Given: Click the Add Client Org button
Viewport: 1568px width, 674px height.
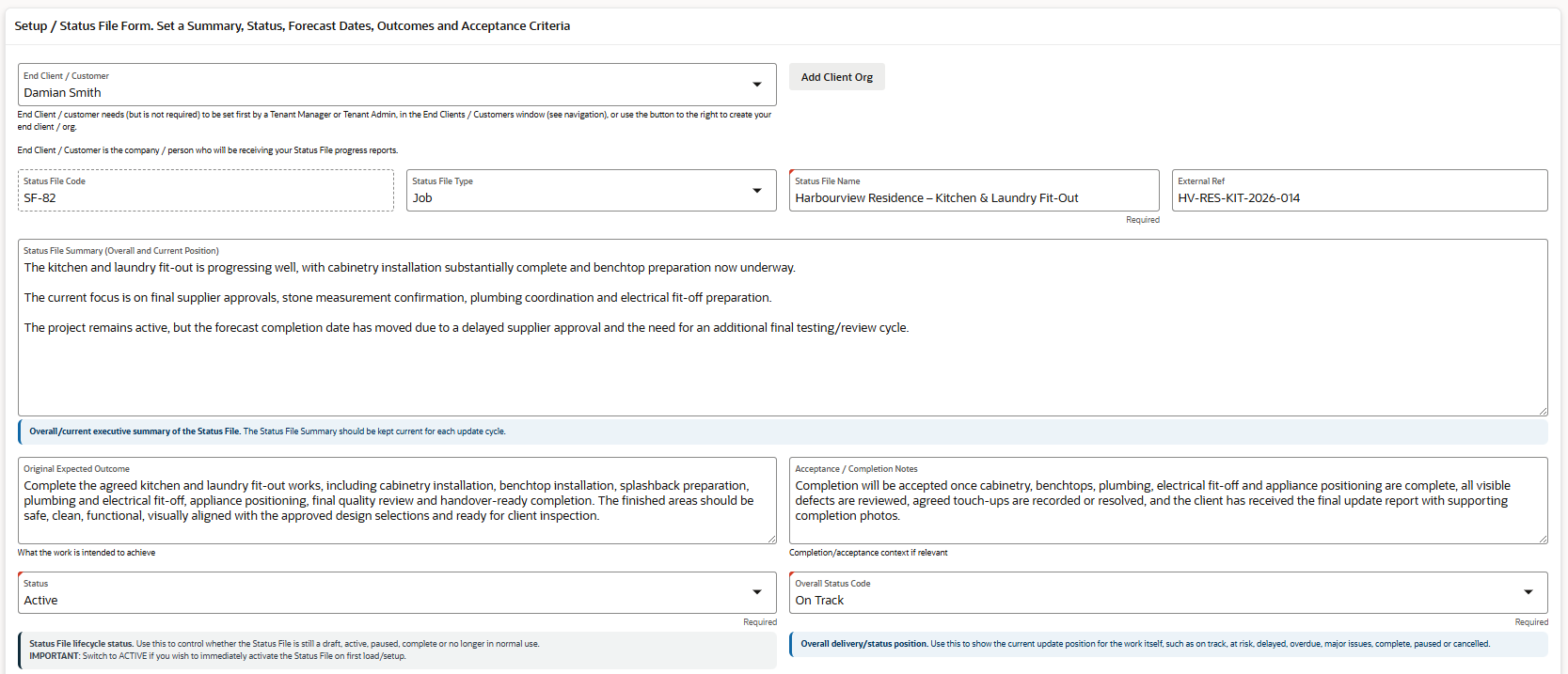Looking at the screenshot, I should point(837,77).
